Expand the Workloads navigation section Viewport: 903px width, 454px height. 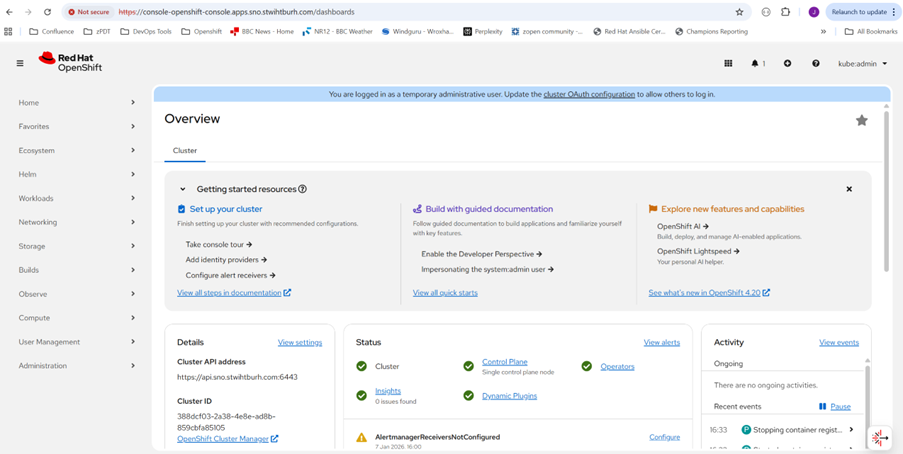[x=76, y=198]
